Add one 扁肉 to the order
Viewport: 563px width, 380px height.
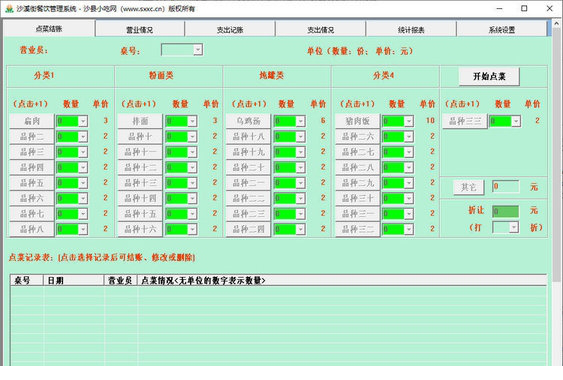point(32,121)
